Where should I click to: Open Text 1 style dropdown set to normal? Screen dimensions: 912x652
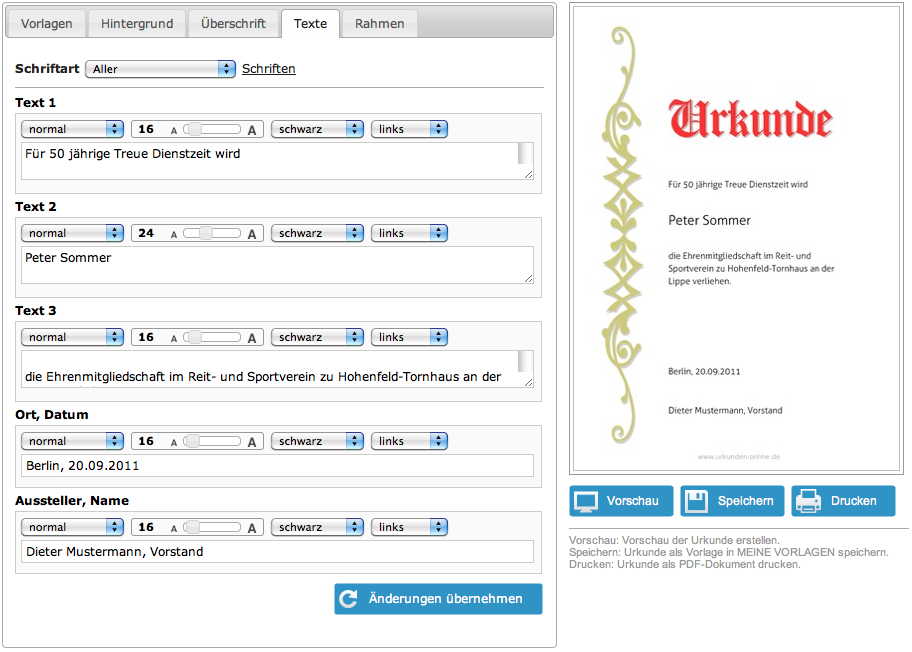[72, 129]
